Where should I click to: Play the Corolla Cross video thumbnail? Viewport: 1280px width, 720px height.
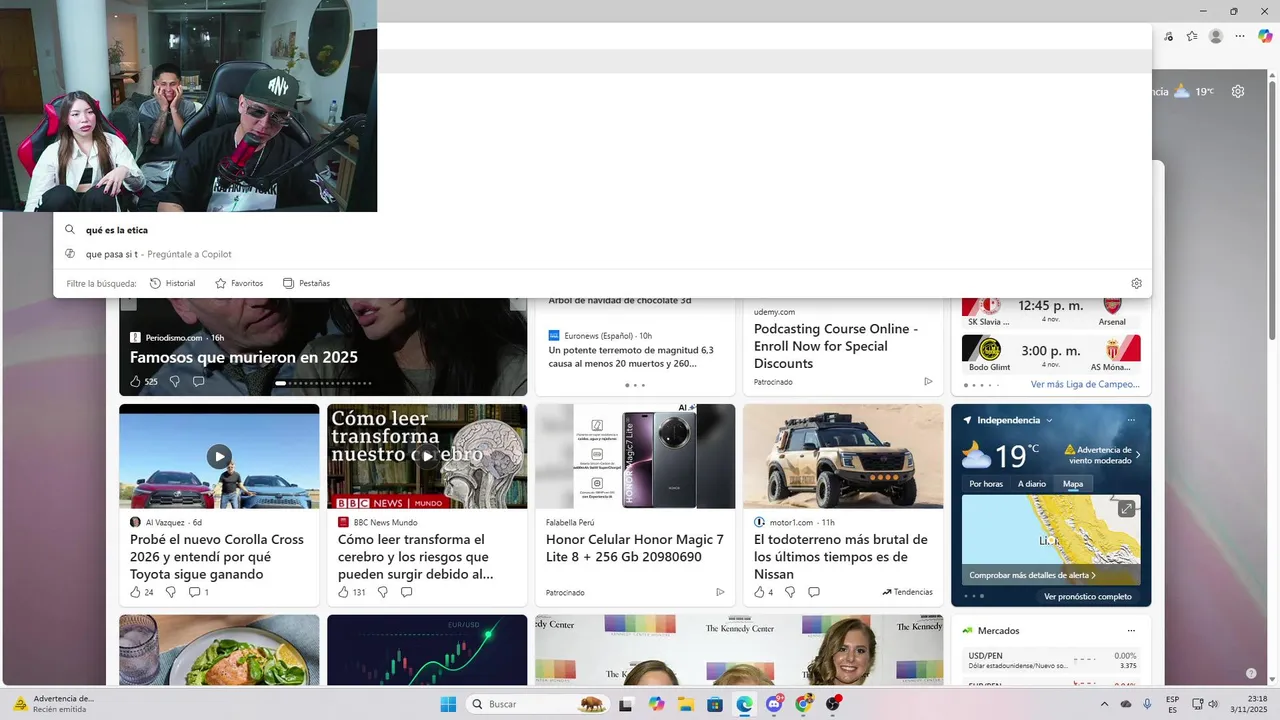click(219, 456)
